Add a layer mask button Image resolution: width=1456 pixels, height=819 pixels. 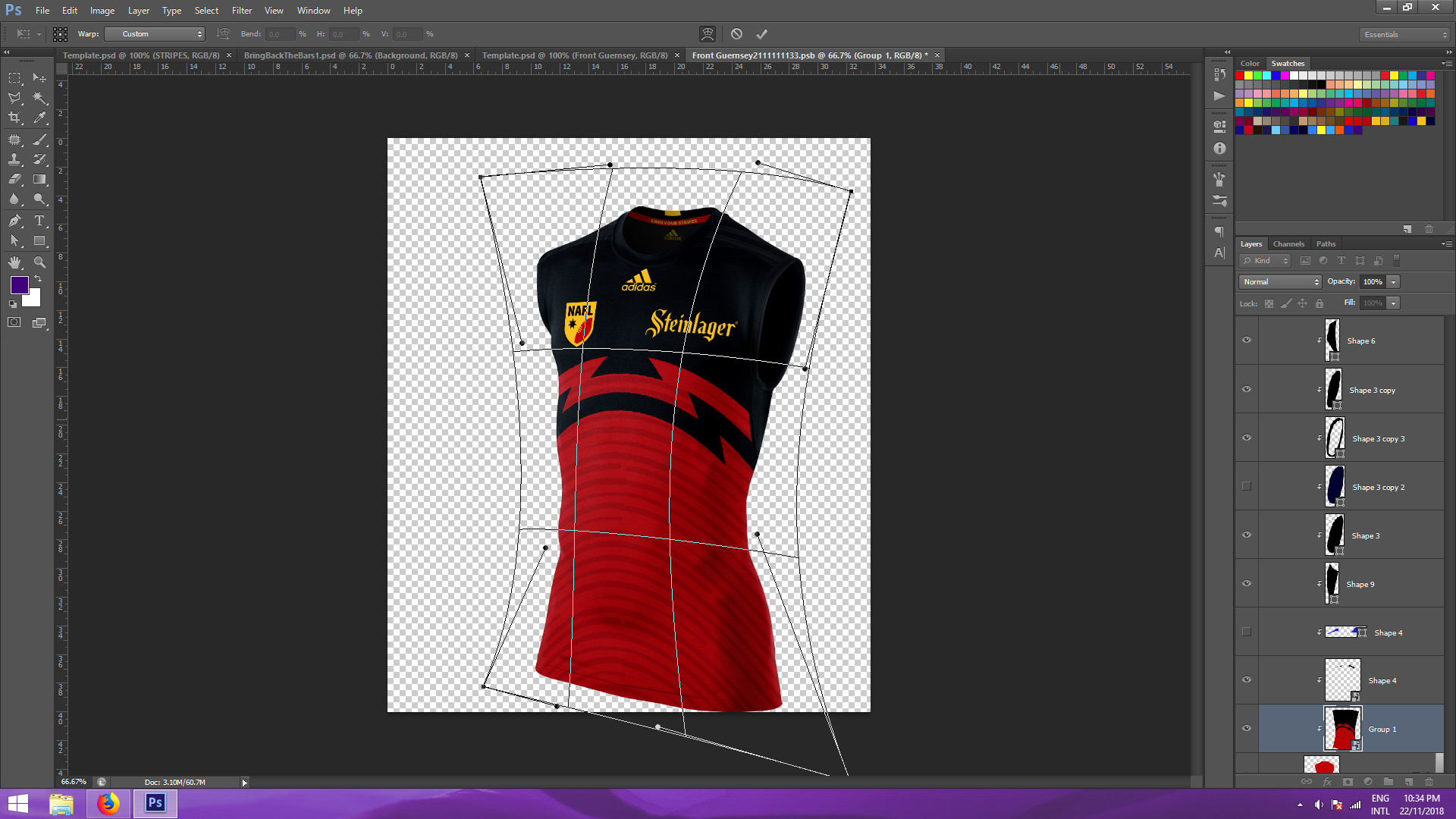point(1348,782)
